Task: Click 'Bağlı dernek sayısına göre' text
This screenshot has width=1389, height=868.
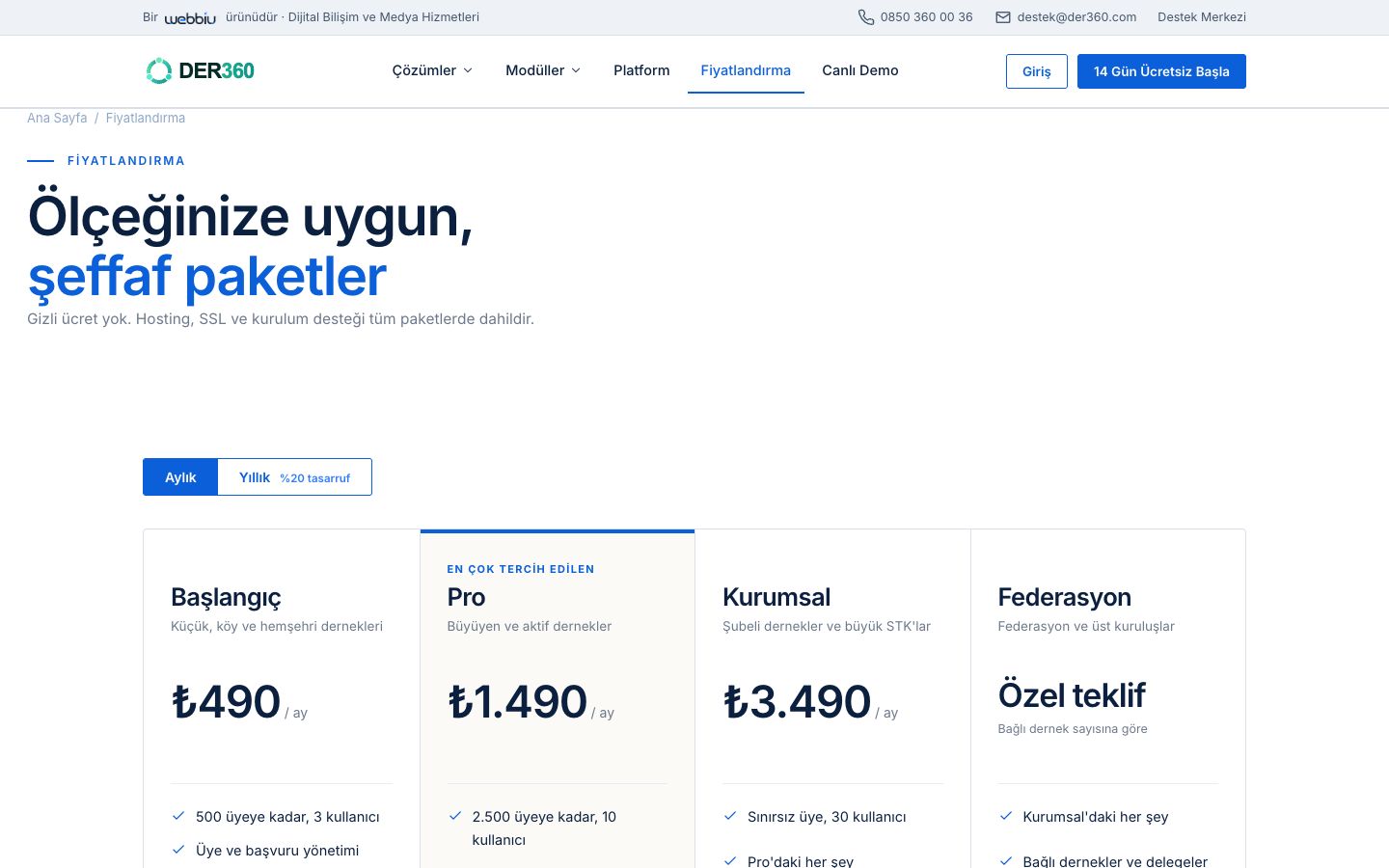Action: point(1073,729)
